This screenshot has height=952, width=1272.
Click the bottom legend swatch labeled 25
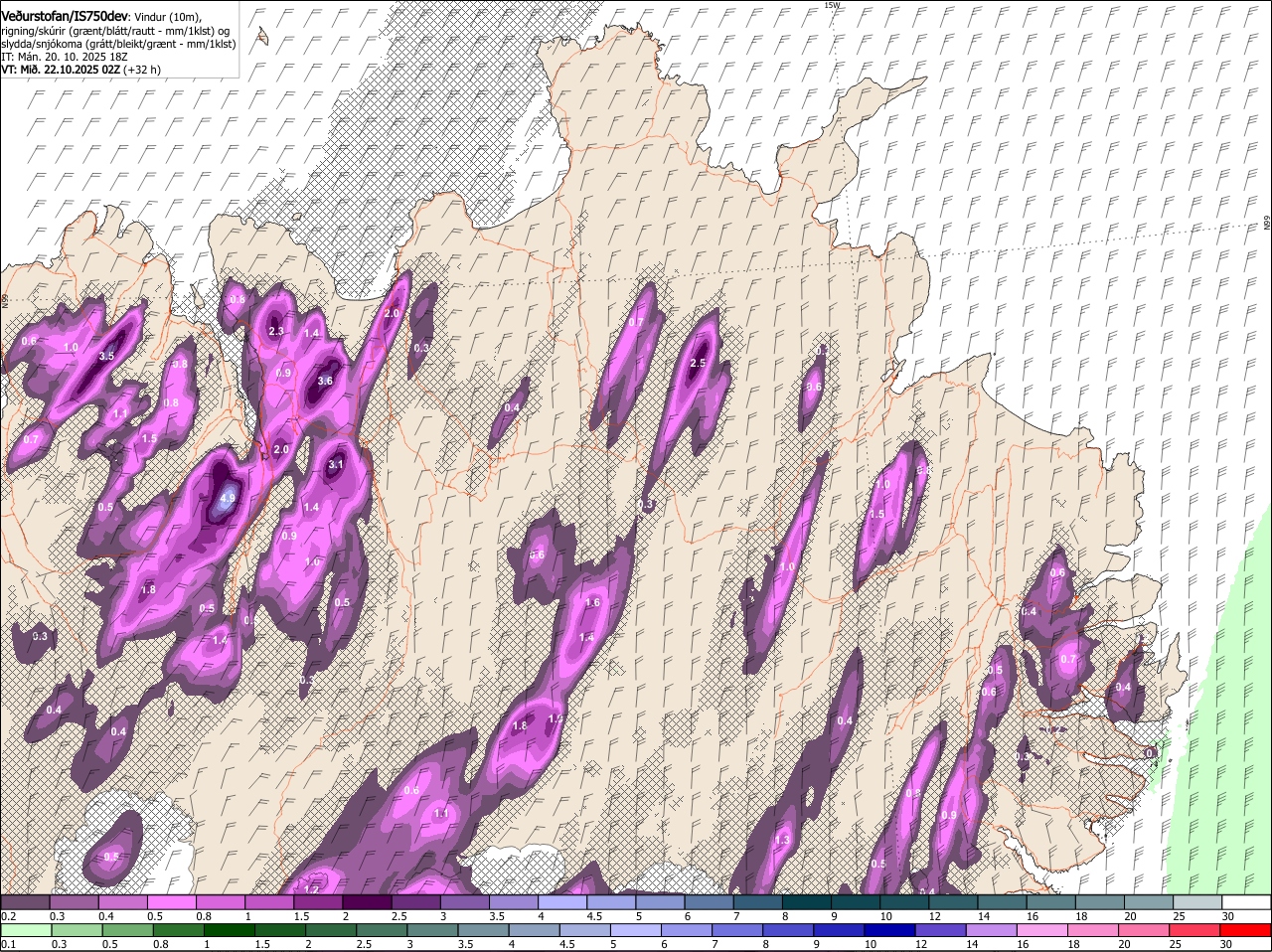pyautogui.click(x=1195, y=931)
